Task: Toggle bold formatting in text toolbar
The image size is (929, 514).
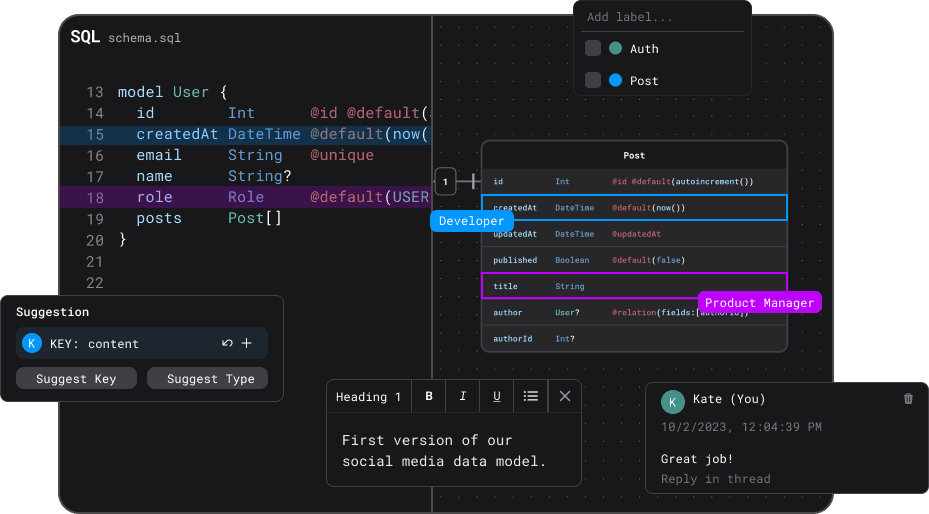Action: click(x=429, y=396)
